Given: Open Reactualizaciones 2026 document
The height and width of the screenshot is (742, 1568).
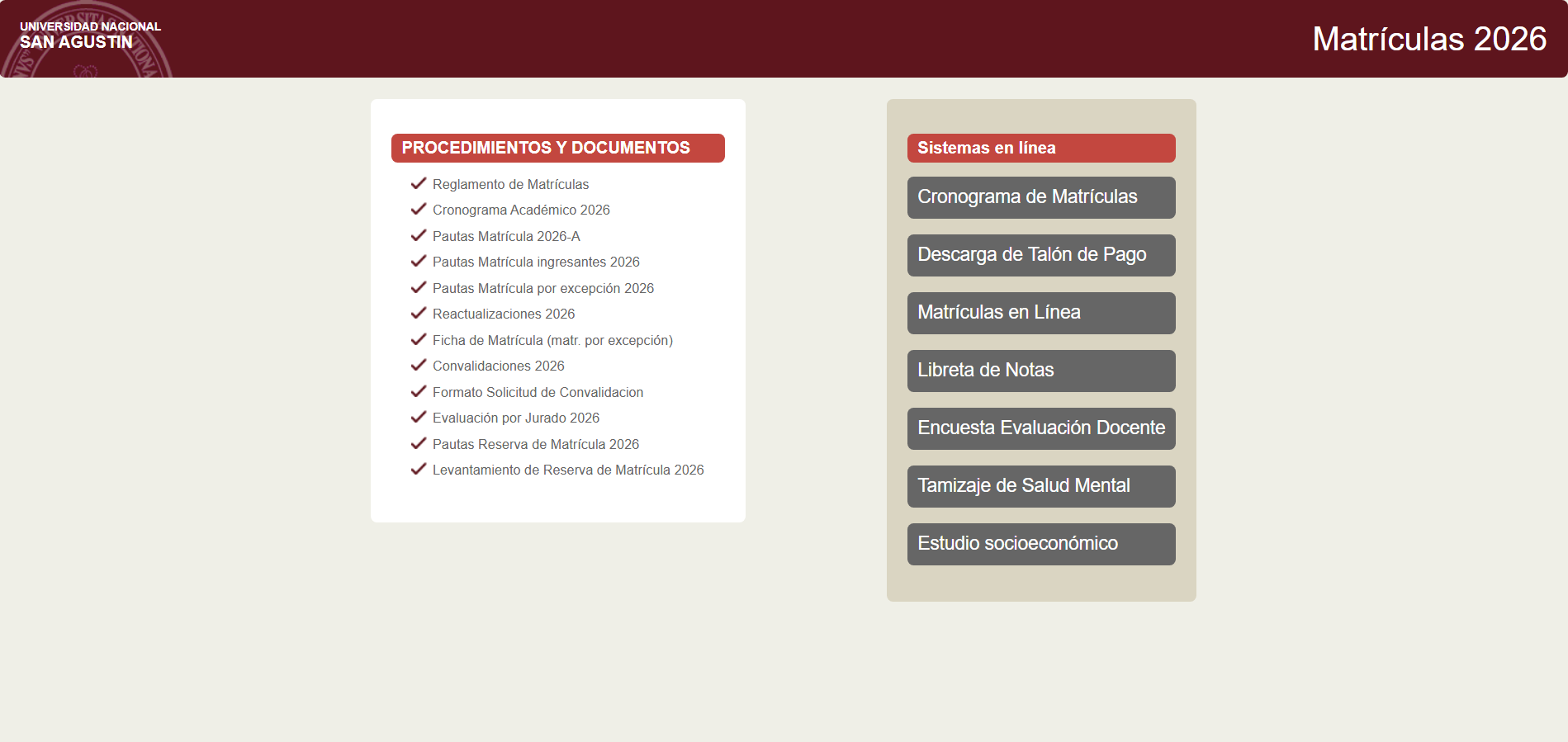Looking at the screenshot, I should pyautogui.click(x=503, y=314).
